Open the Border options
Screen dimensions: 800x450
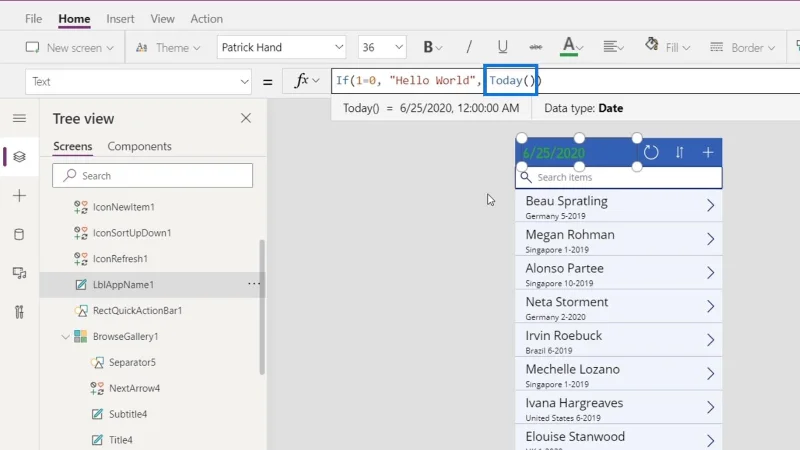tap(742, 47)
